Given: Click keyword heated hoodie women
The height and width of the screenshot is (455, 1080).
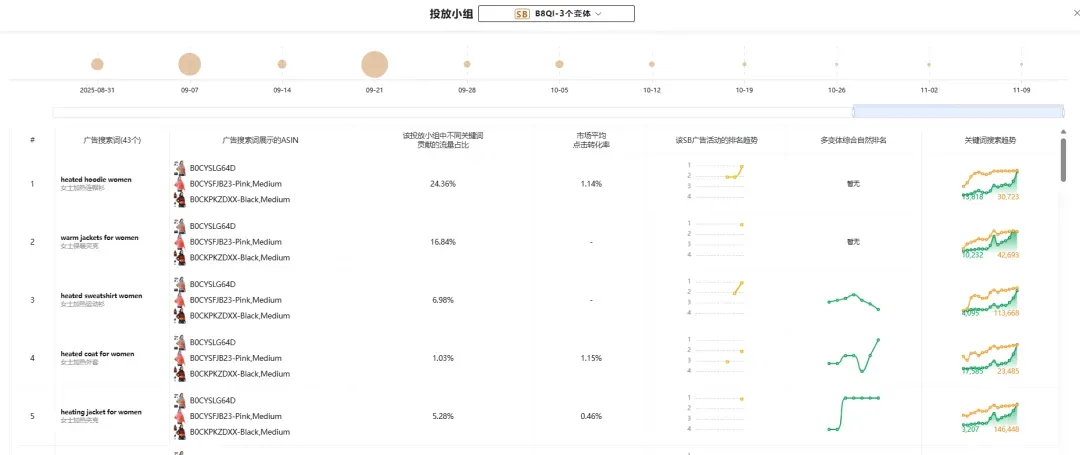Looking at the screenshot, I should pos(96,180).
